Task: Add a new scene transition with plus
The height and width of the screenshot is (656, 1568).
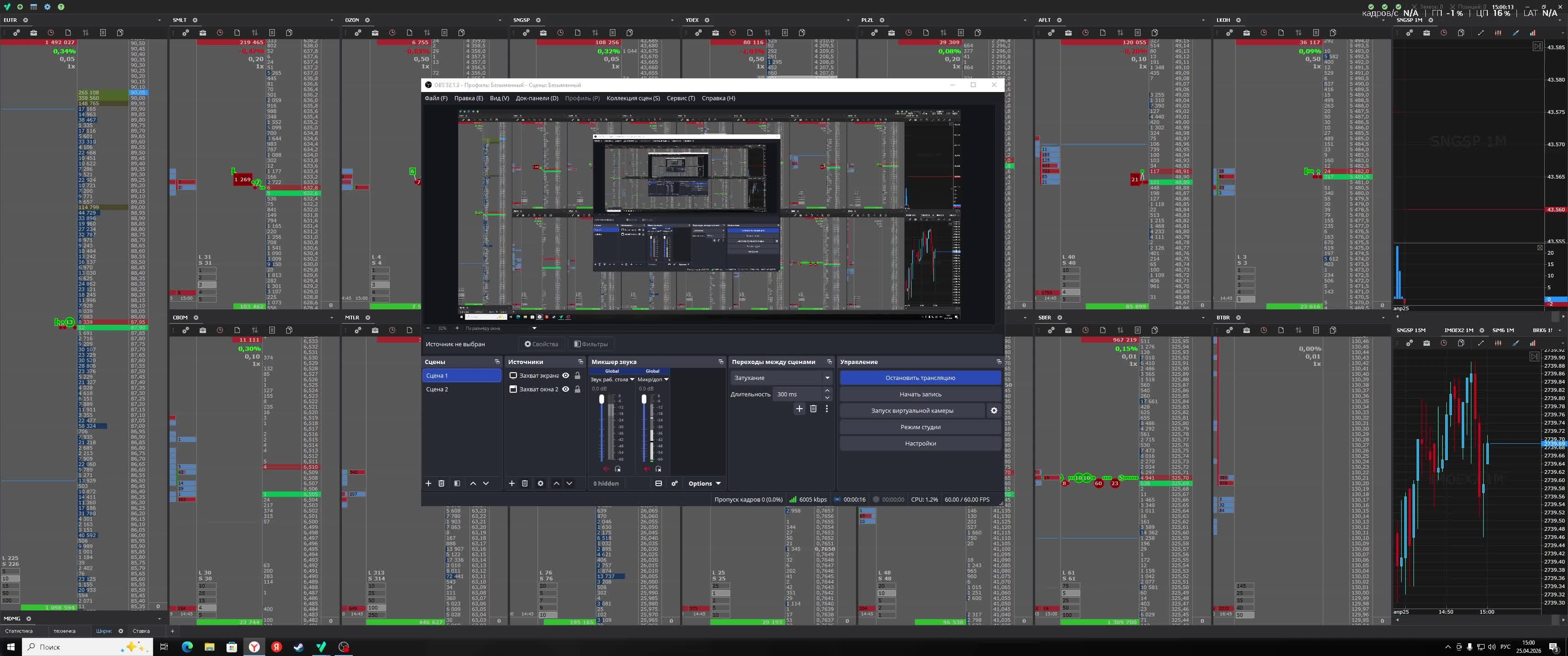Action: [x=799, y=409]
